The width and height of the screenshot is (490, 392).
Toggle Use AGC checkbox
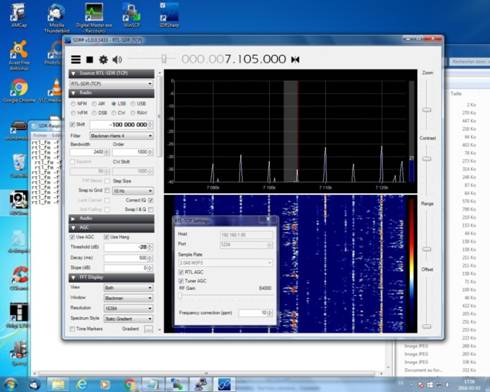(72, 237)
